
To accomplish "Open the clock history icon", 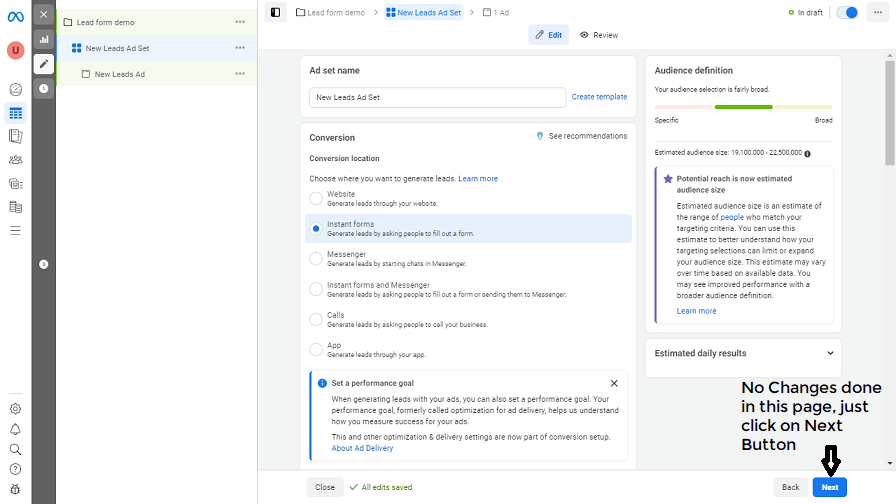I will (x=43, y=88).
